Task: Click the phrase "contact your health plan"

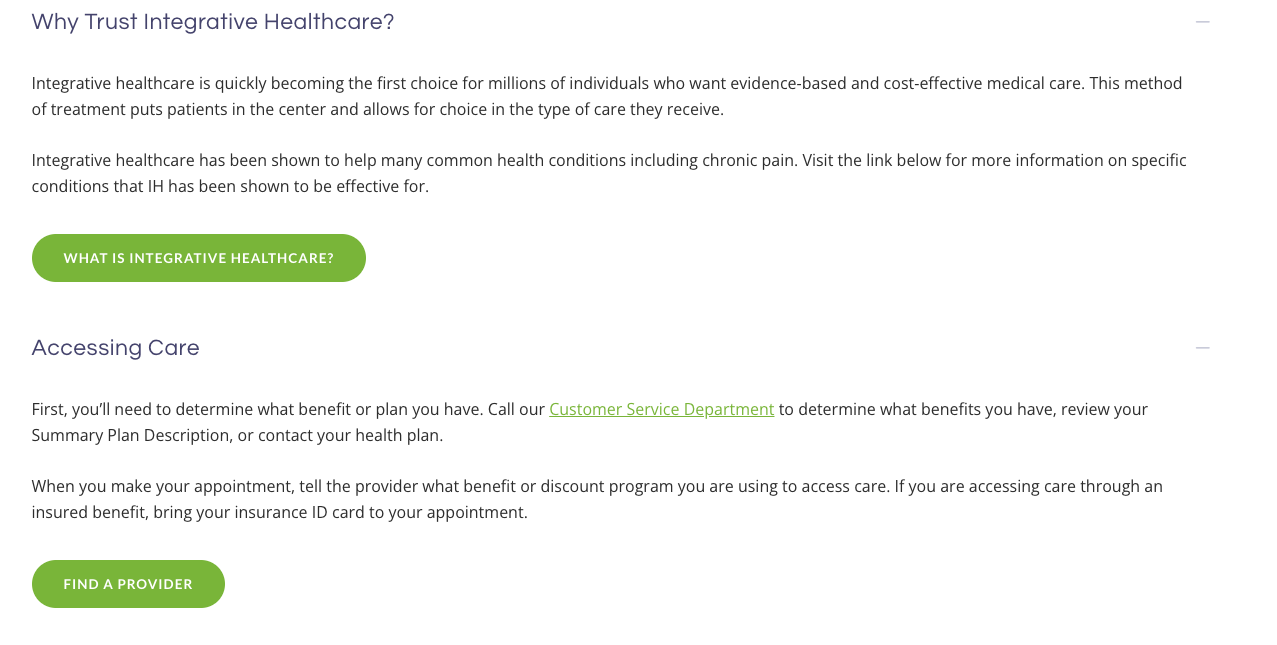Action: (350, 435)
